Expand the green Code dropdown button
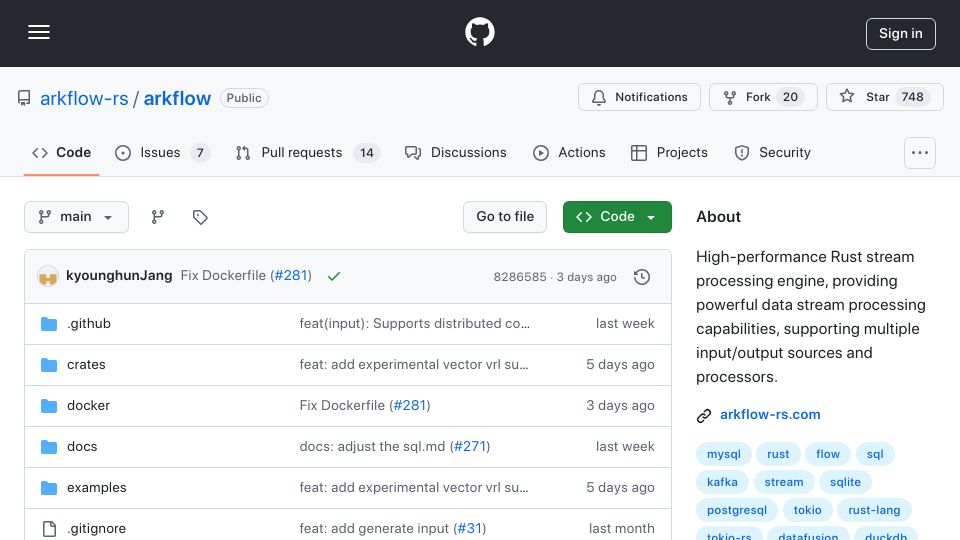This screenshot has height=540, width=960. coord(617,217)
